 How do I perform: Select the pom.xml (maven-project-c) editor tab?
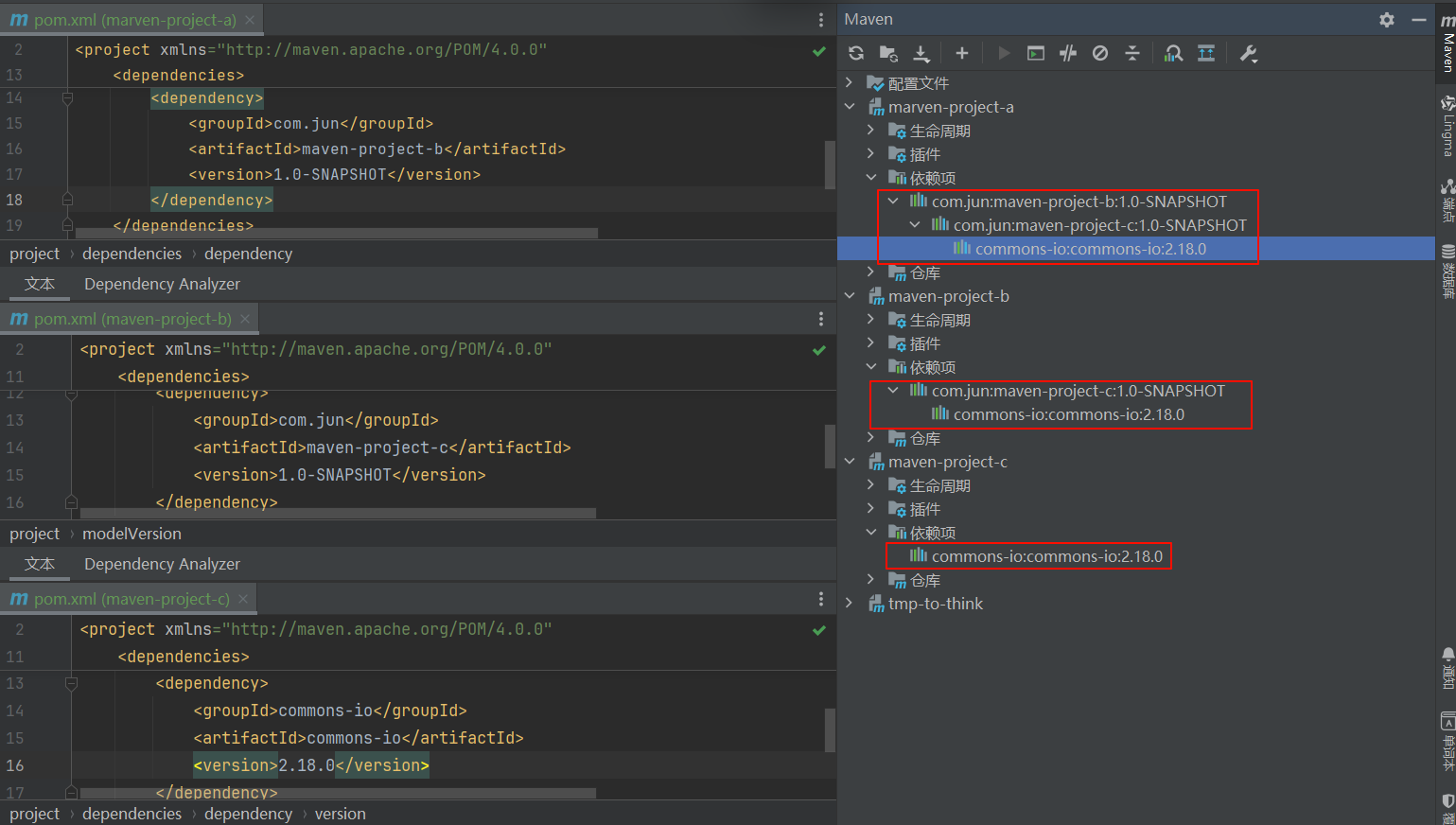point(131,599)
